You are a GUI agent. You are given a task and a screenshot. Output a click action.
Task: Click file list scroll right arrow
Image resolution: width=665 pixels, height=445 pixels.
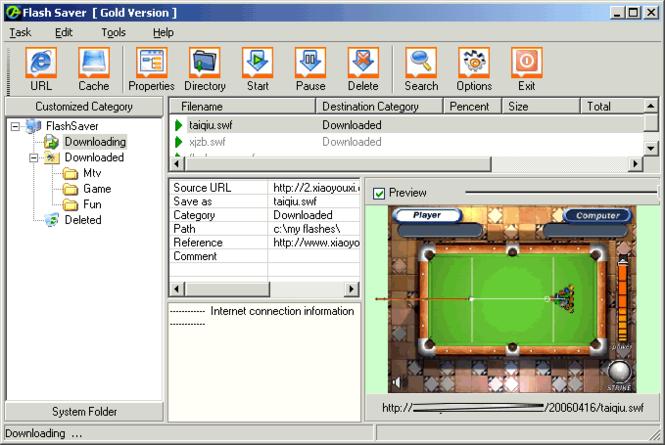(635, 164)
